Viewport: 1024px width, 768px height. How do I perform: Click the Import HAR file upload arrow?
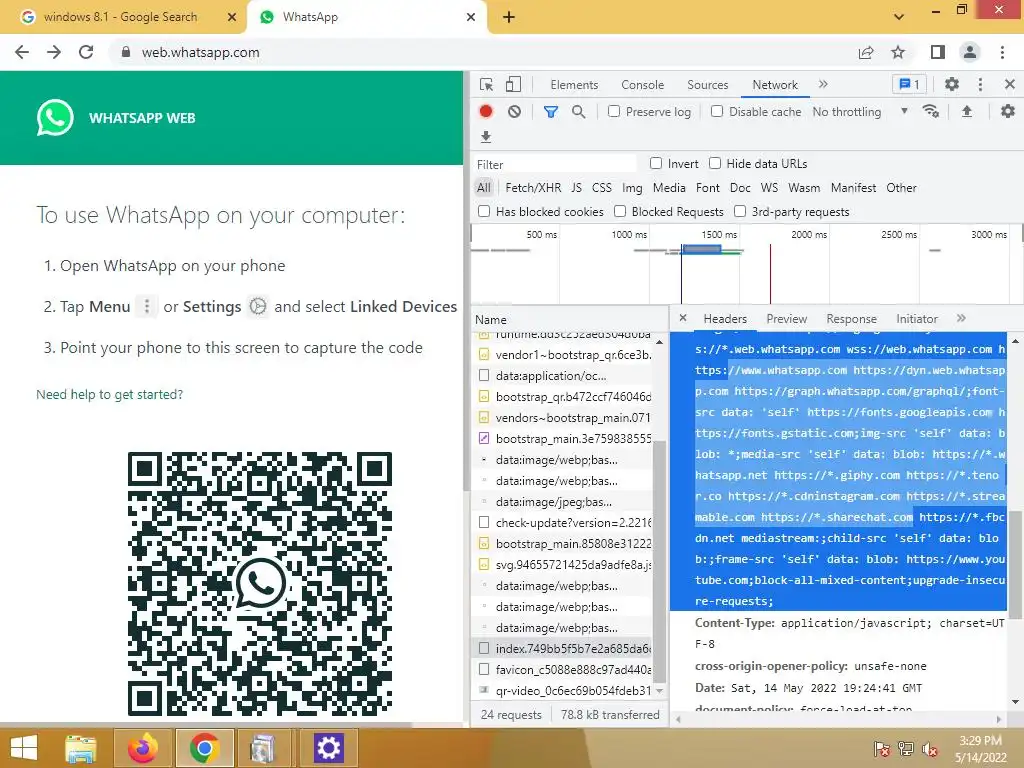pyautogui.click(x=967, y=111)
